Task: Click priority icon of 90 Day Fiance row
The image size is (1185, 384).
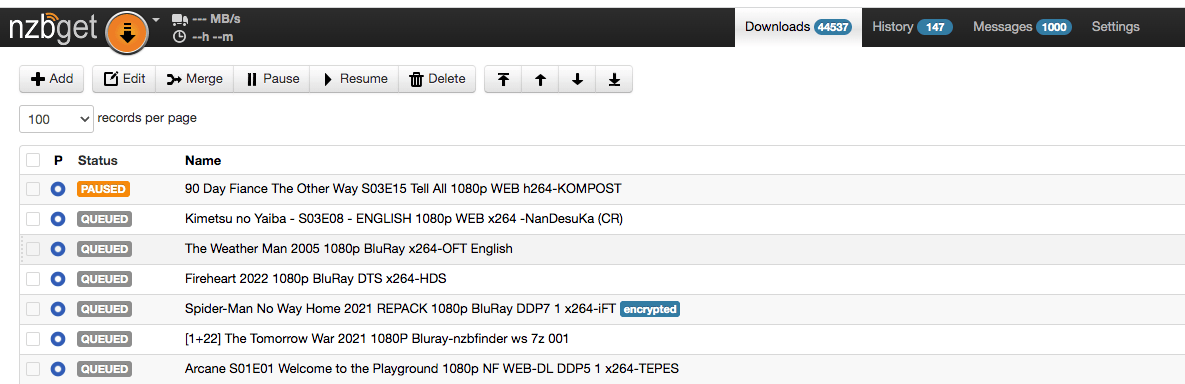Action: point(58,189)
